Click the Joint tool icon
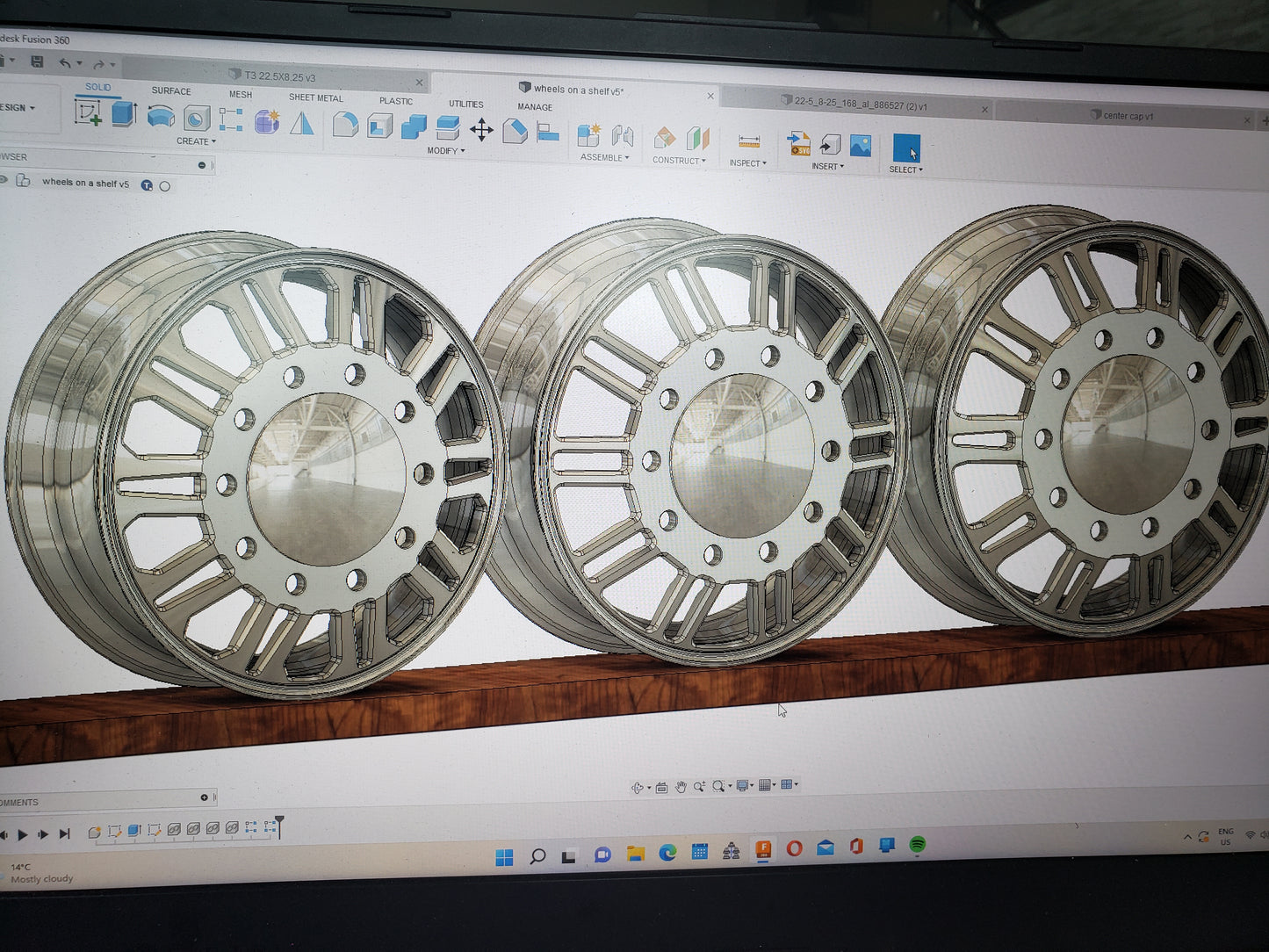1269x952 pixels. click(623, 135)
